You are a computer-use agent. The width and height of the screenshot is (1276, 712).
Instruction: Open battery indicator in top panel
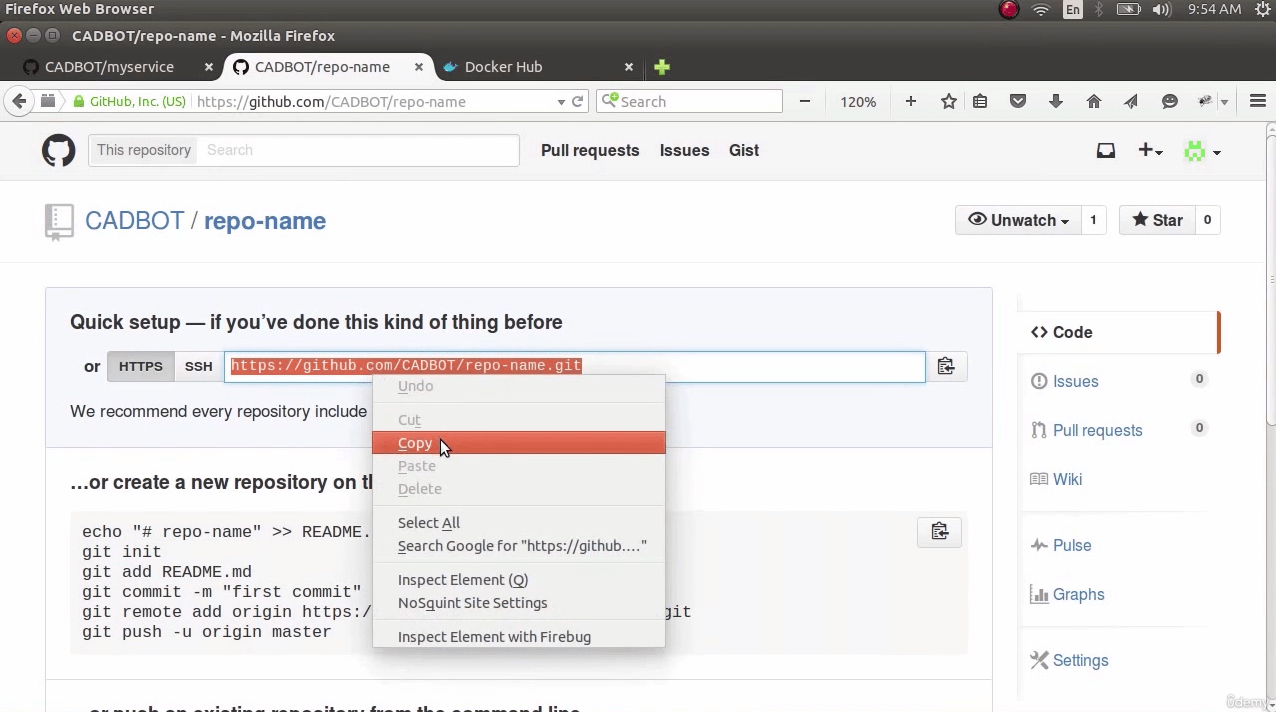[x=1128, y=9]
